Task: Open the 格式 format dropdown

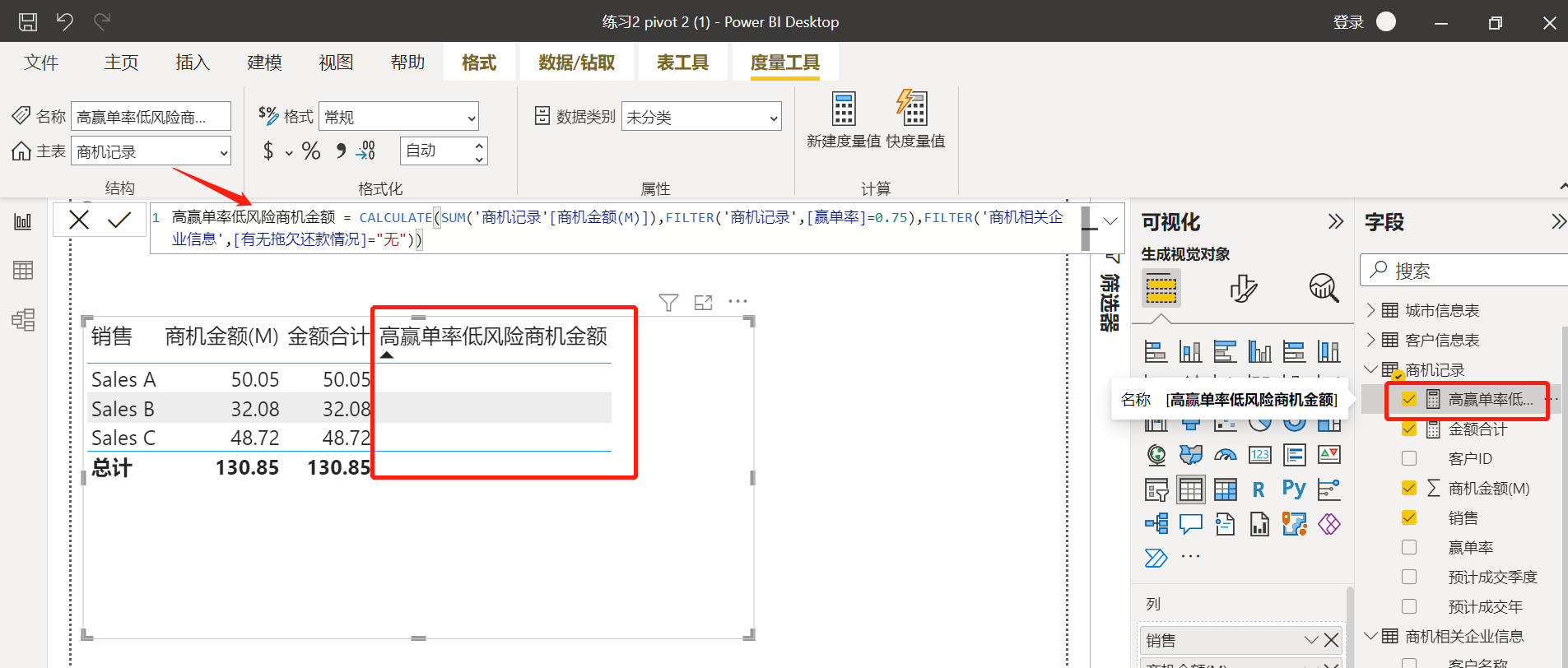Action: (398, 118)
